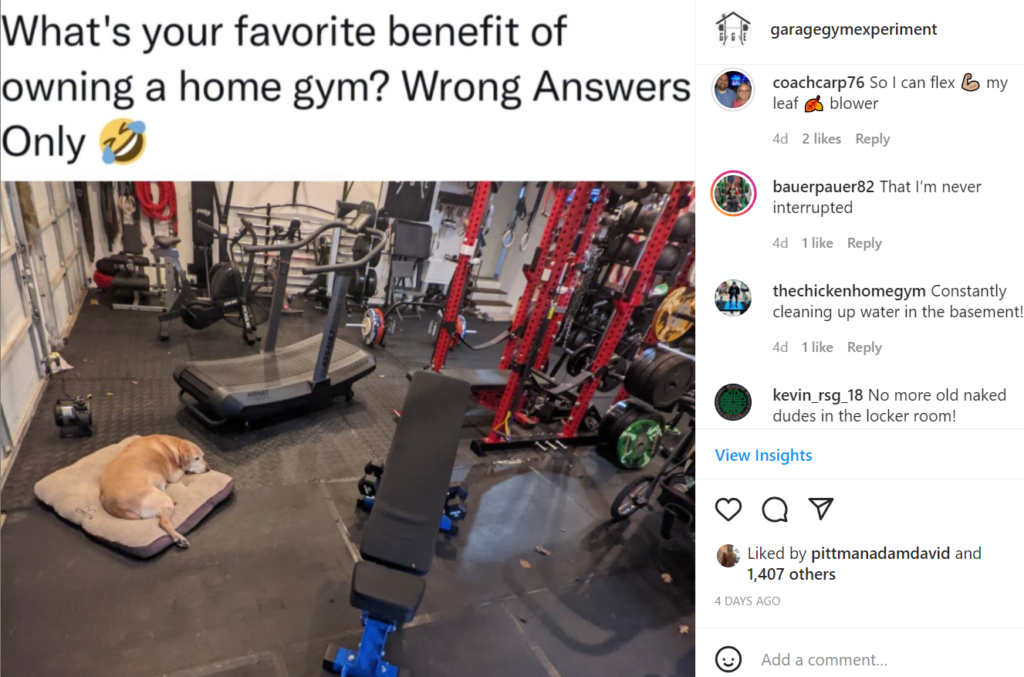The image size is (1024, 677).
Task: Open garagegymexperiment profile avatar
Action: click(733, 29)
